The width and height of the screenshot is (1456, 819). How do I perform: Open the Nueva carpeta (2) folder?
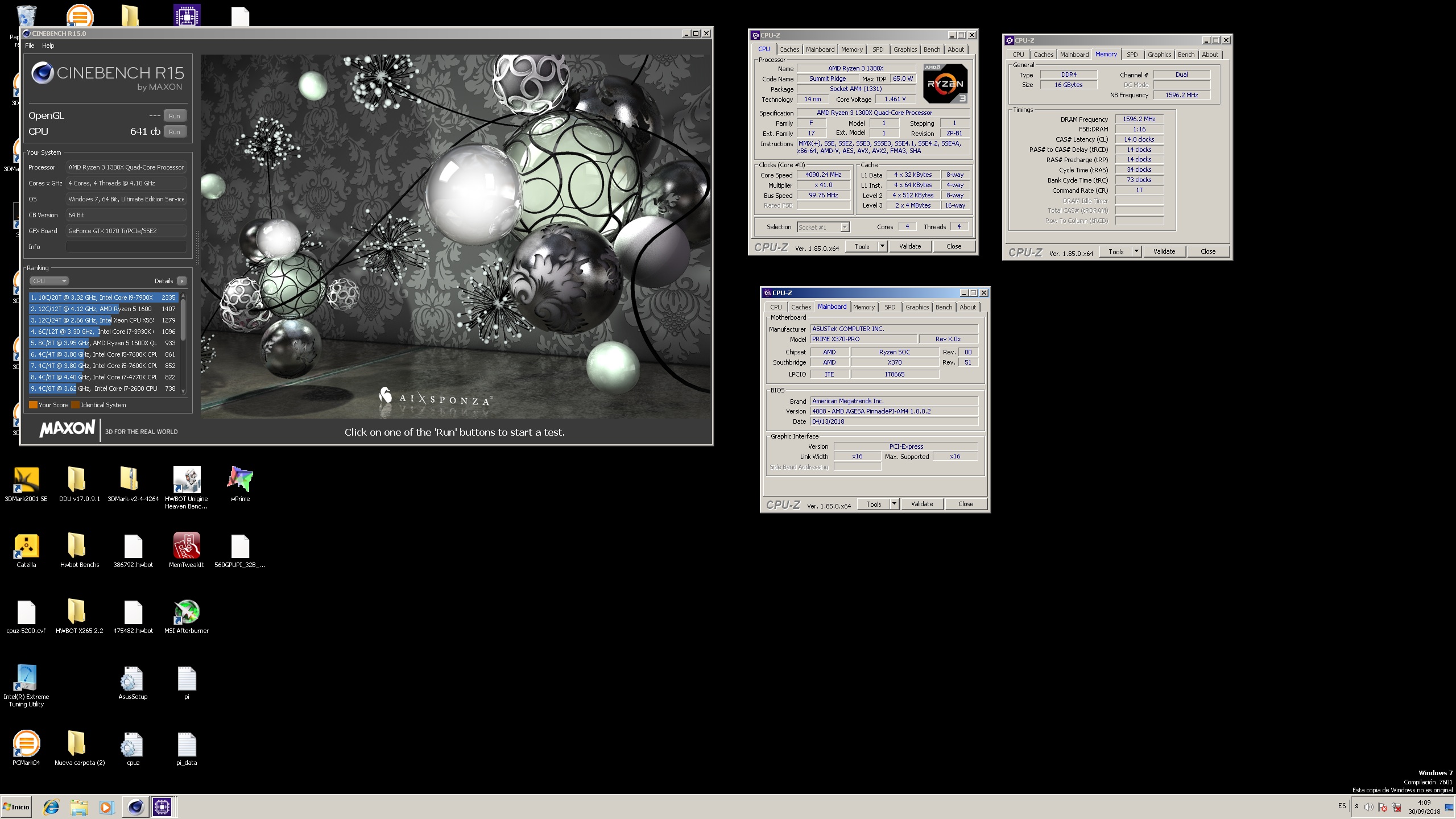click(79, 748)
